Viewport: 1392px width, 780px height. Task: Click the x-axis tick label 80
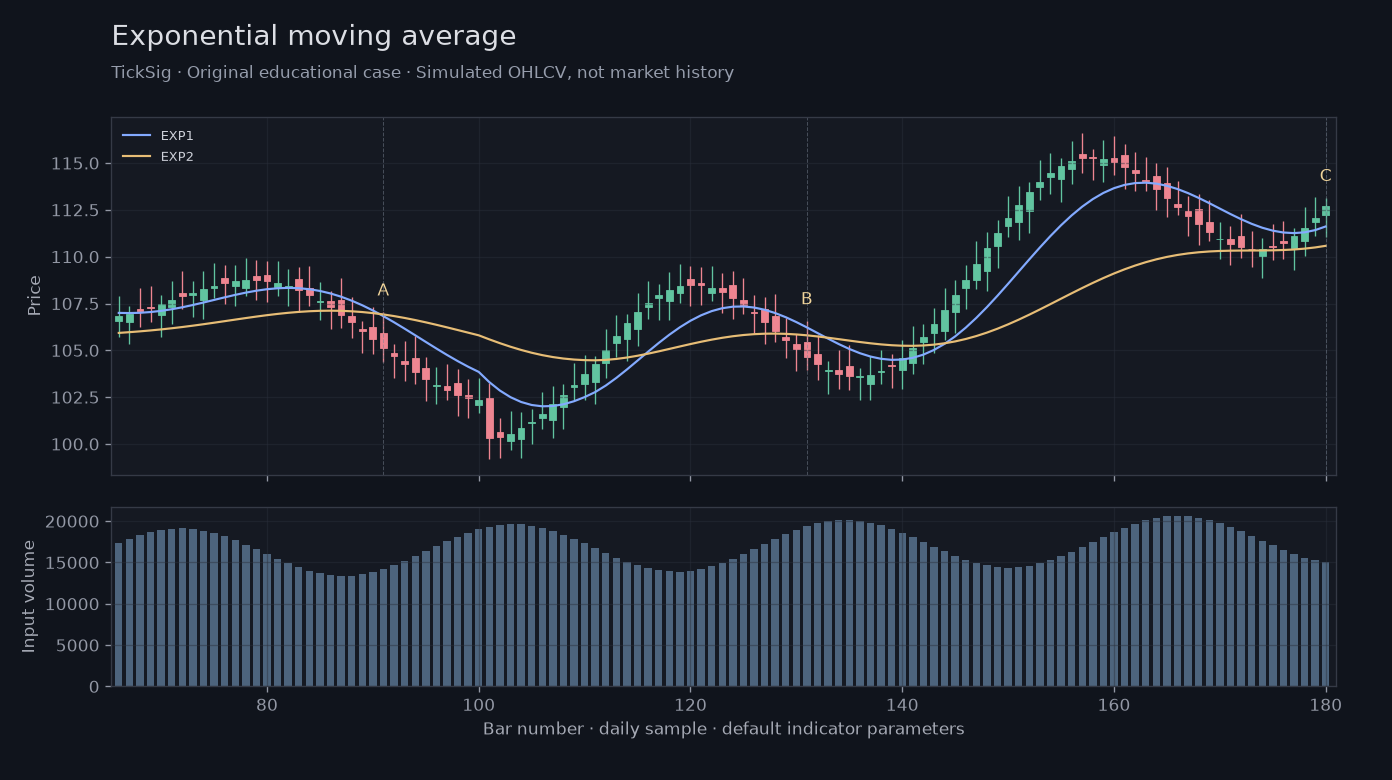267,704
